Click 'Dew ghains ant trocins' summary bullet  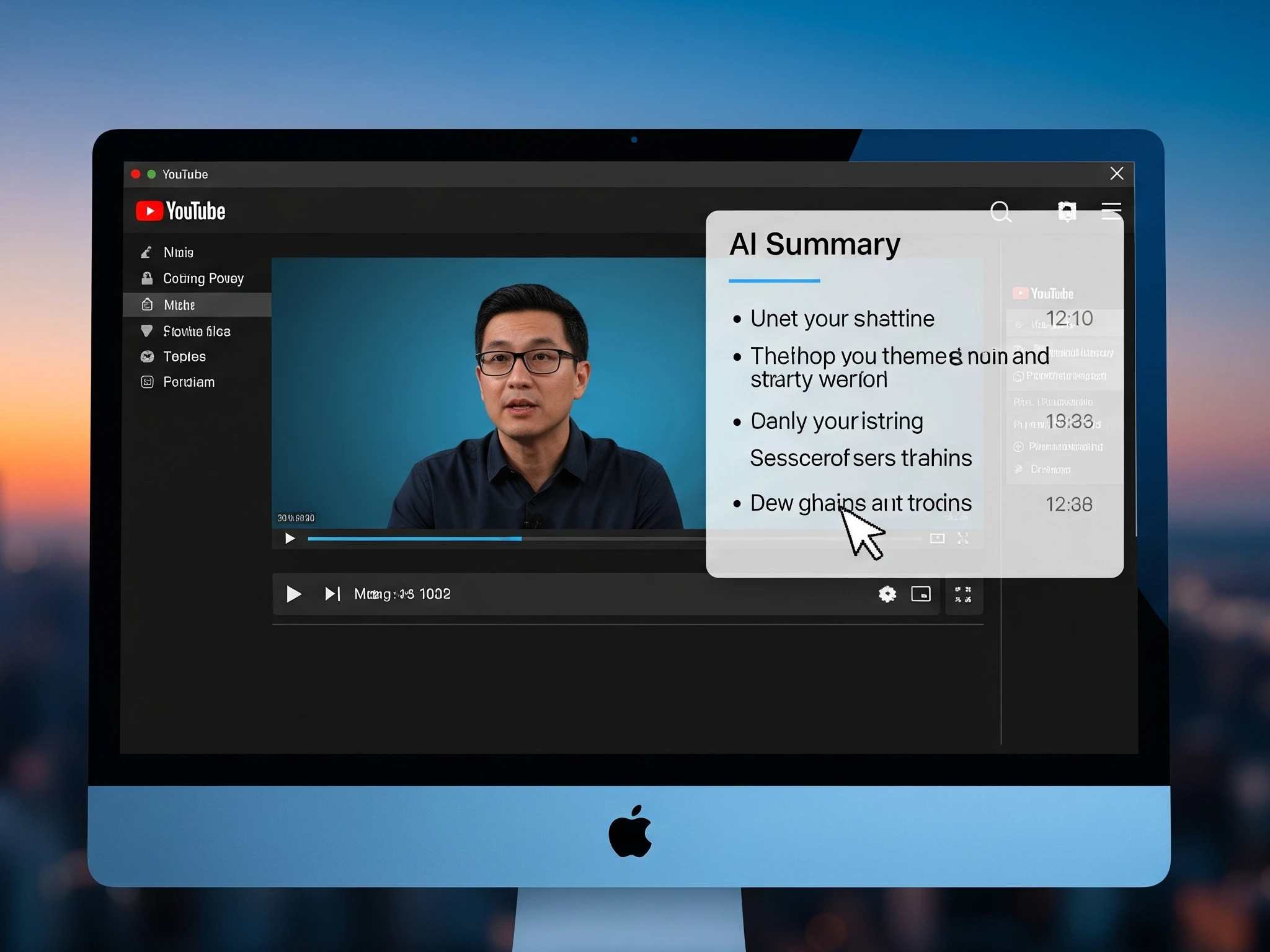860,503
